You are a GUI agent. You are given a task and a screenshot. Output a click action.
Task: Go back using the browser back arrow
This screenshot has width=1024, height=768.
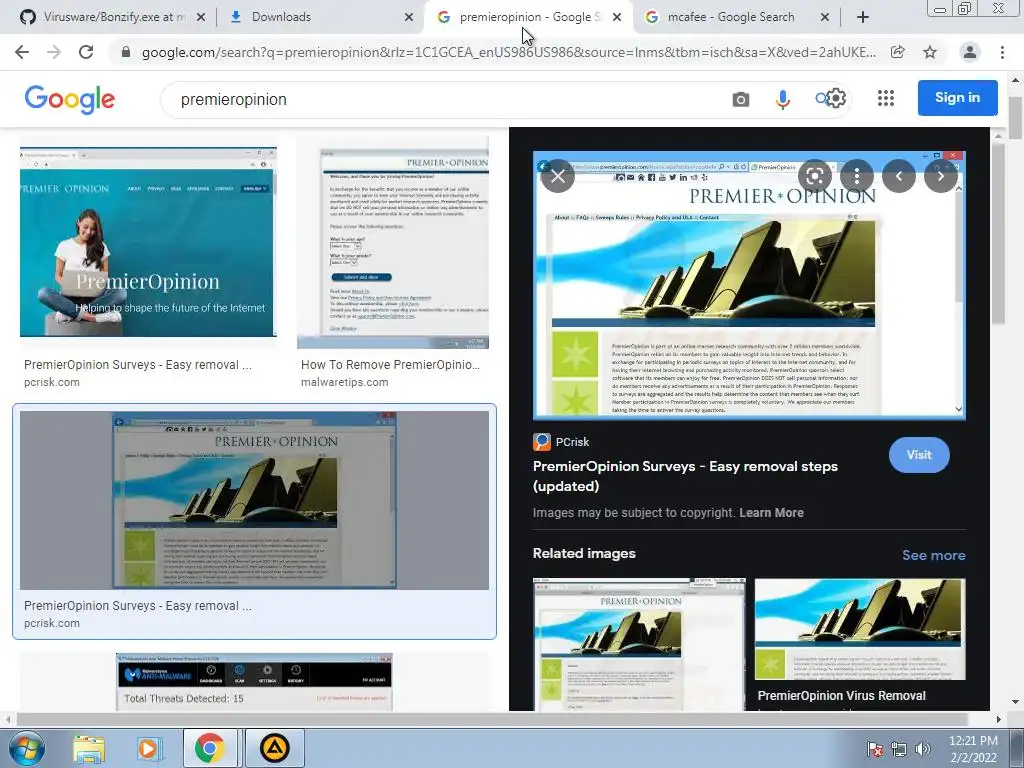(22, 52)
